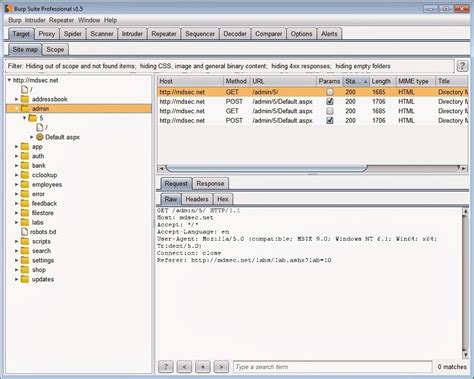This screenshot has height=379, width=474.
Task: Toggle Params checkbox in last POST Default.aspx row
Action: point(330,120)
